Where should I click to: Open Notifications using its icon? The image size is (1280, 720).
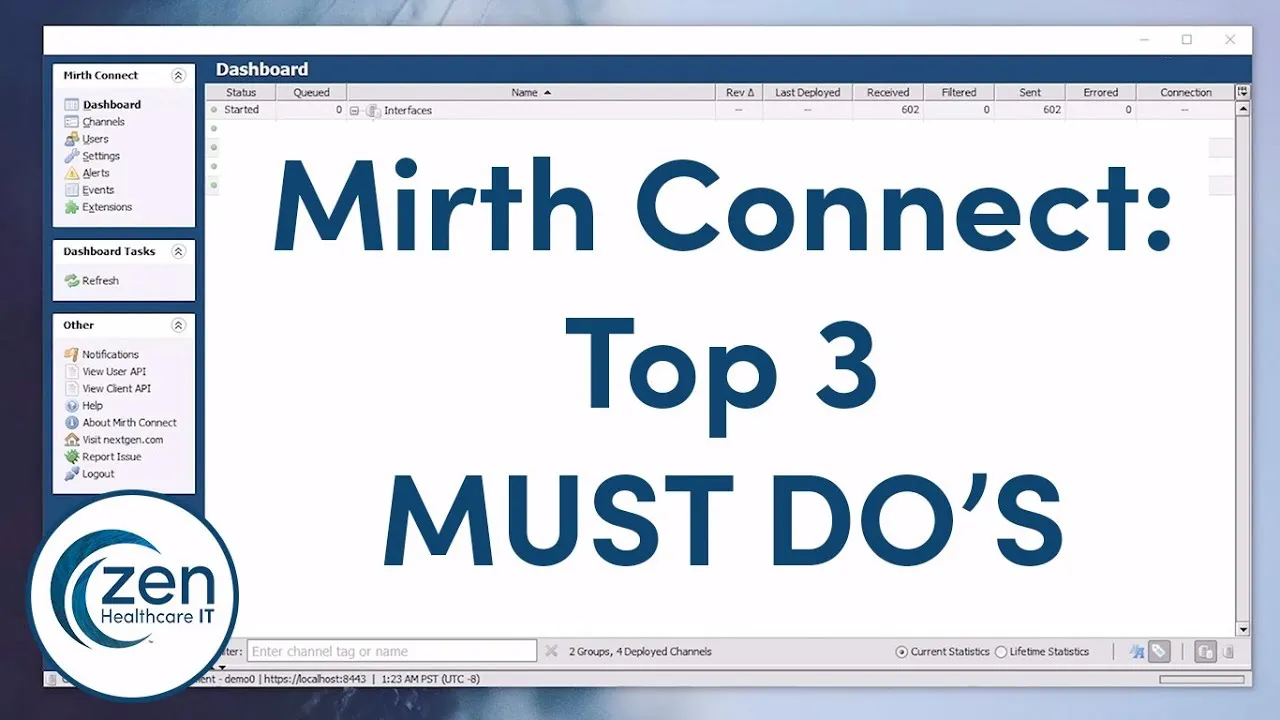click(72, 354)
